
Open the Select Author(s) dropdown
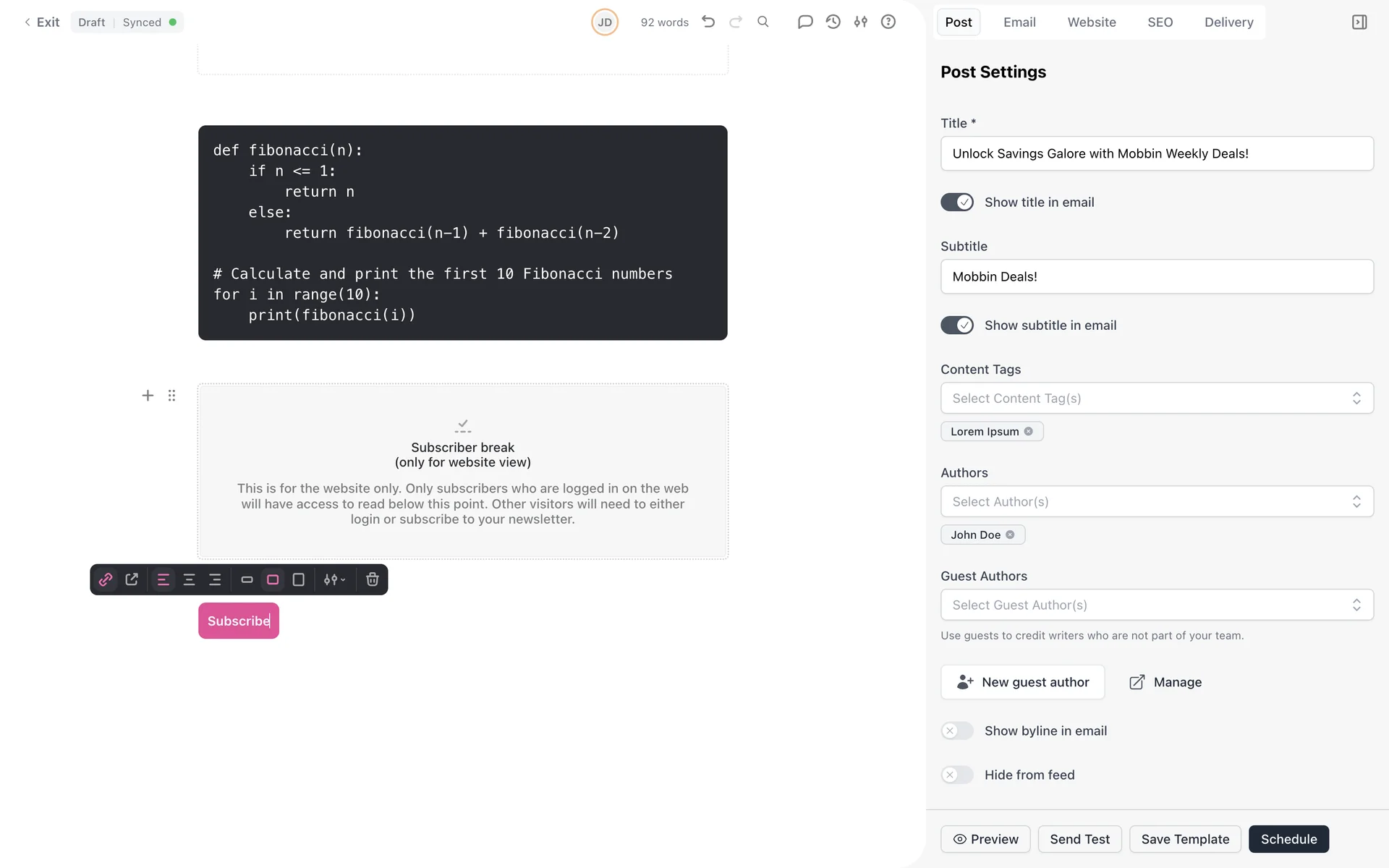(1156, 502)
